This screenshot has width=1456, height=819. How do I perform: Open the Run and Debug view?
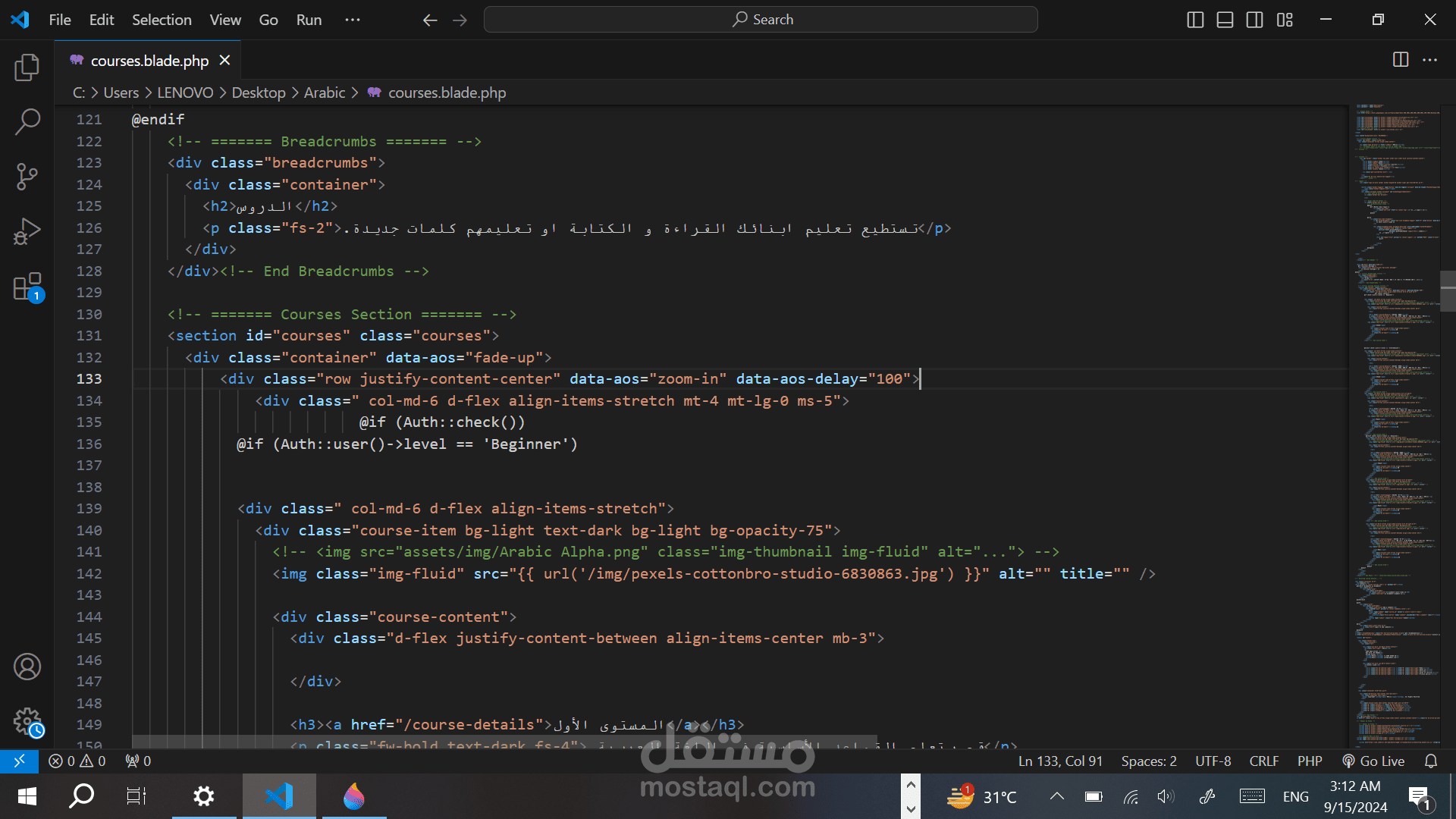click(x=27, y=231)
